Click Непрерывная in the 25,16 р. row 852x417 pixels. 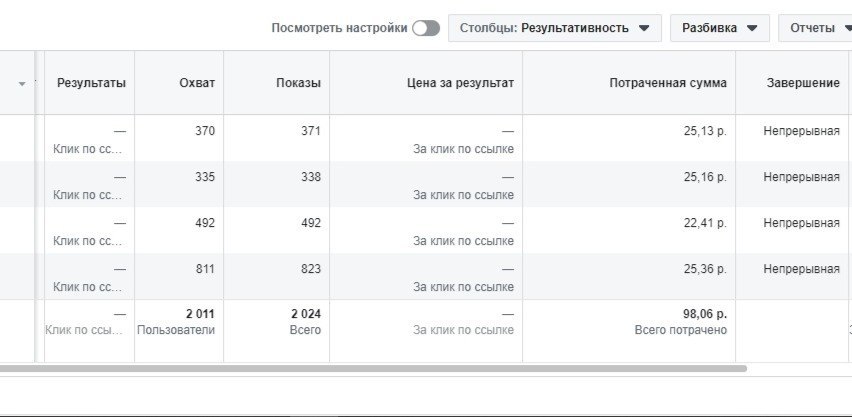point(801,177)
